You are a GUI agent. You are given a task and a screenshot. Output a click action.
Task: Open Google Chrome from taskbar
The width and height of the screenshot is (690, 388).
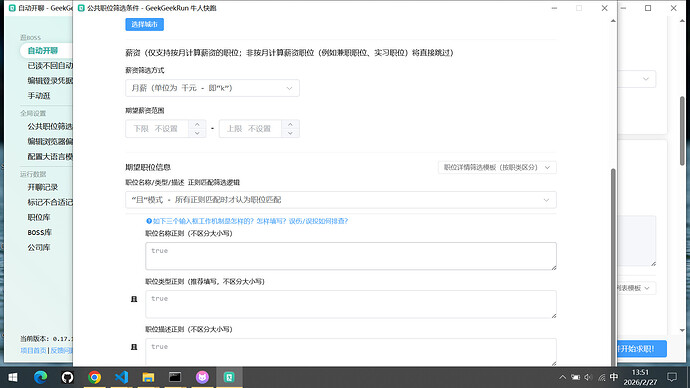94,377
